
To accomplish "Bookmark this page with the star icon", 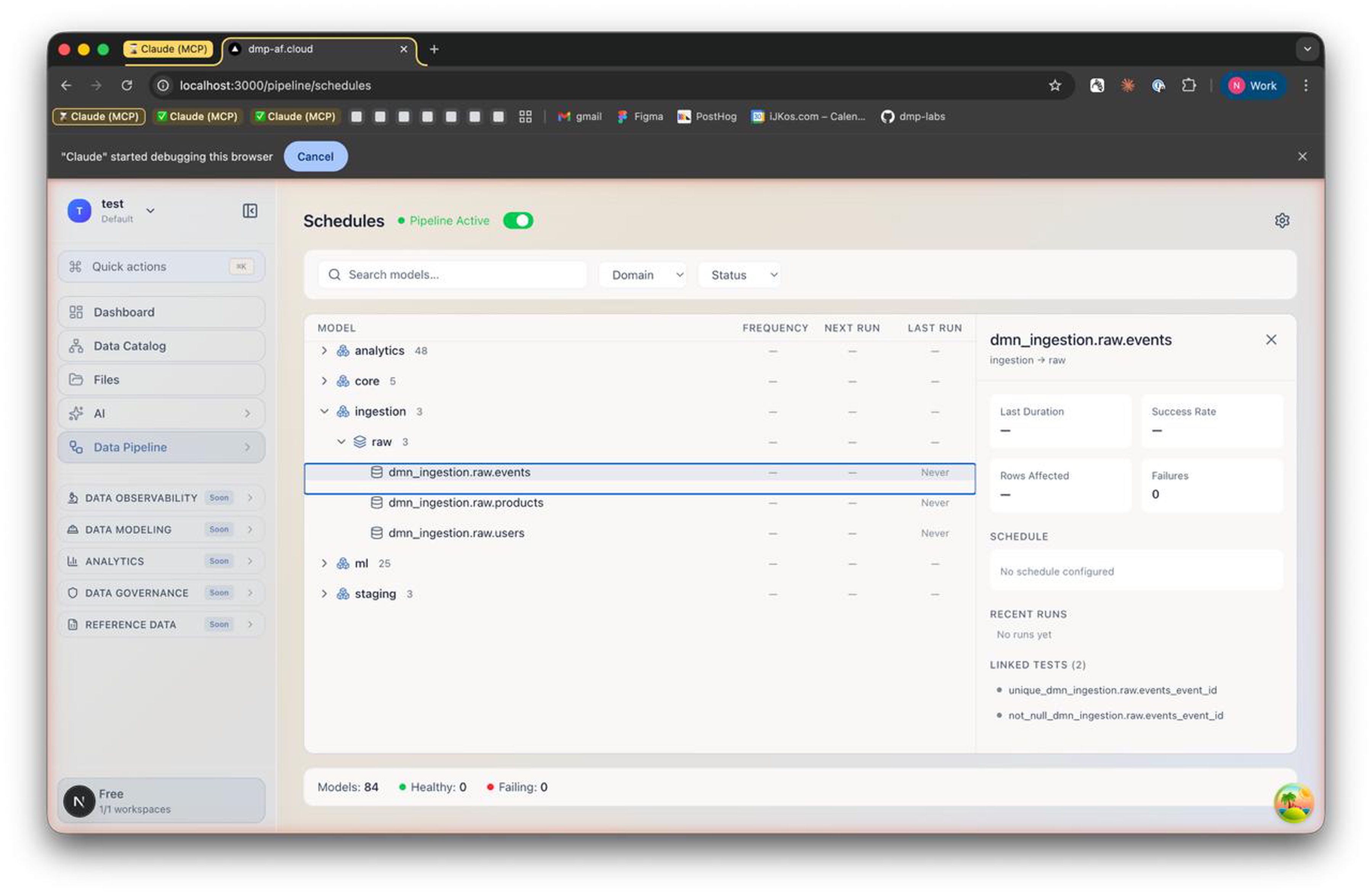I will pos(1055,85).
